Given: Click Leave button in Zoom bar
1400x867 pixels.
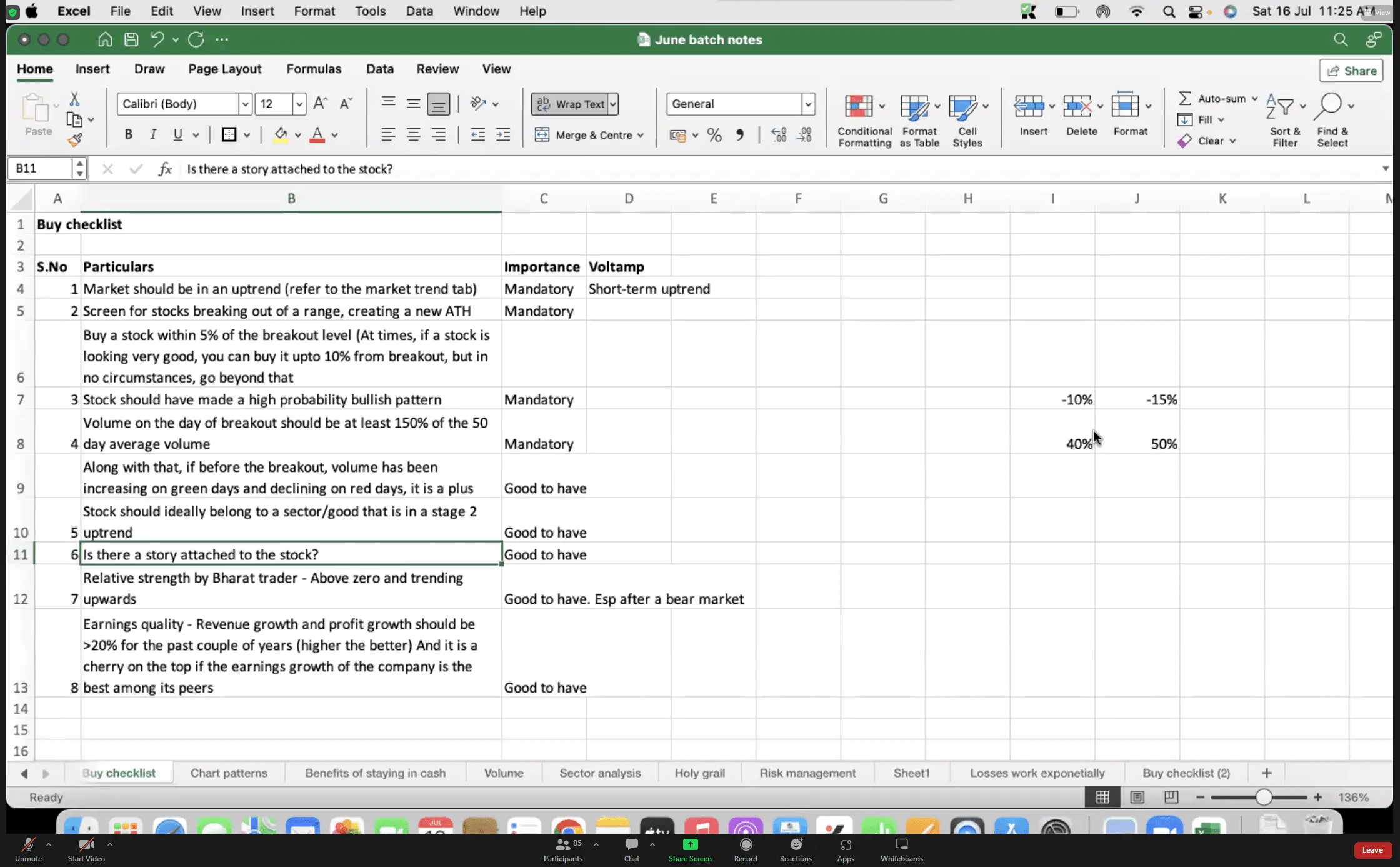Looking at the screenshot, I should pyautogui.click(x=1372, y=849).
